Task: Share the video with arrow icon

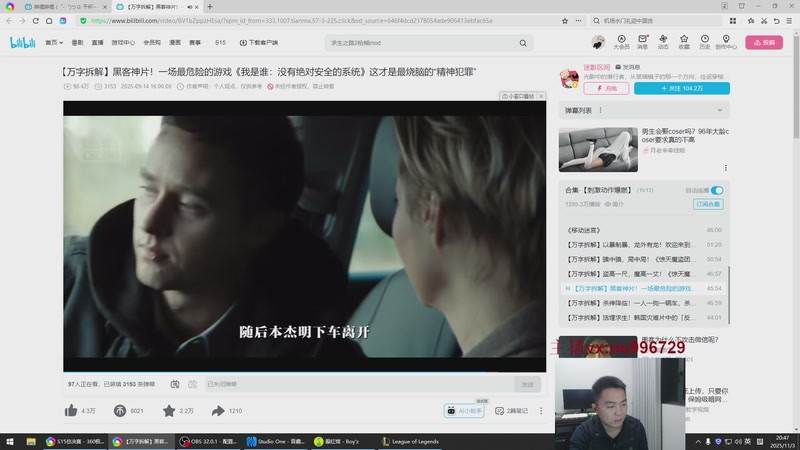Action: point(218,410)
